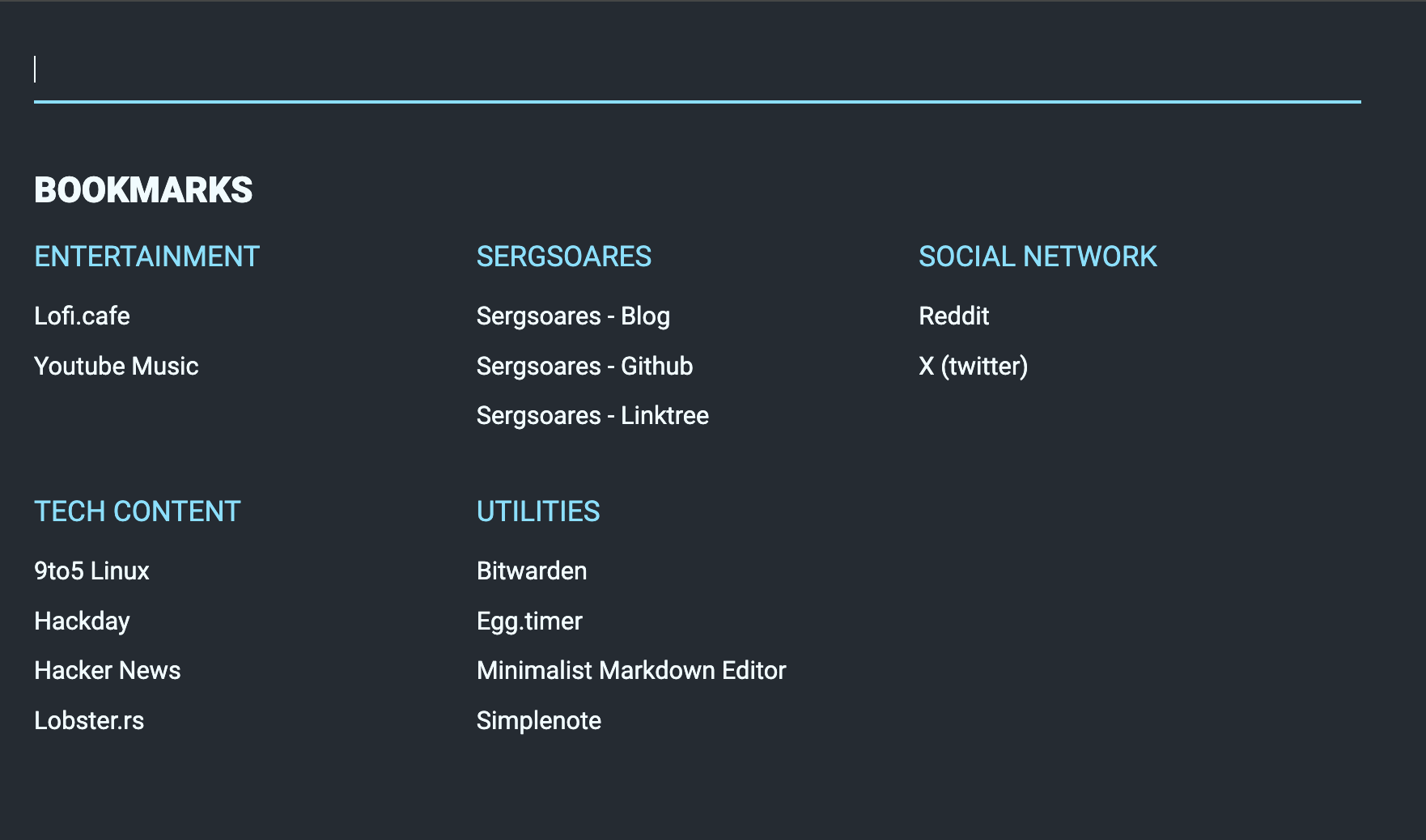Select the Social Network category heading

tap(1038, 257)
